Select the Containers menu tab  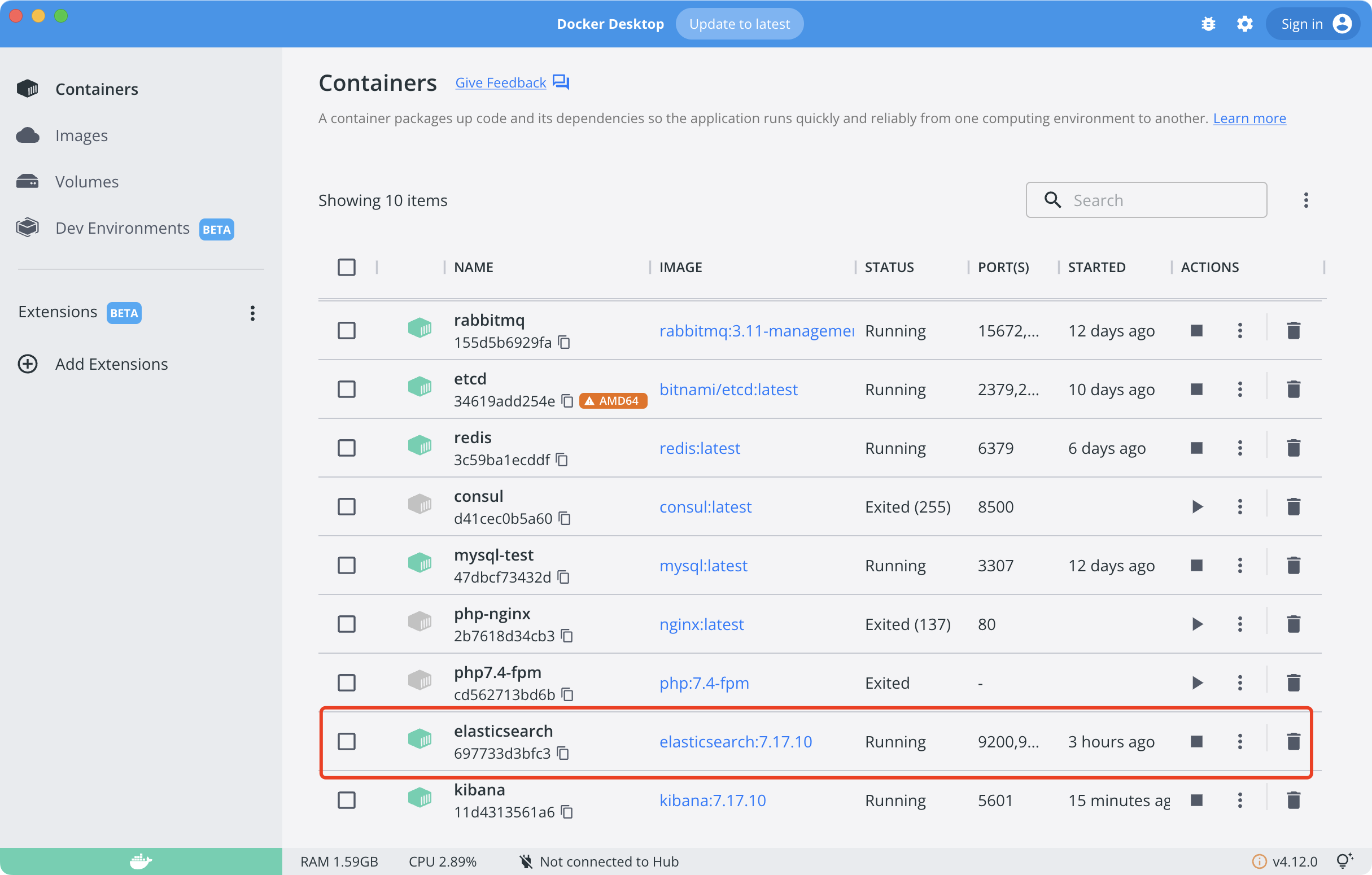click(97, 89)
